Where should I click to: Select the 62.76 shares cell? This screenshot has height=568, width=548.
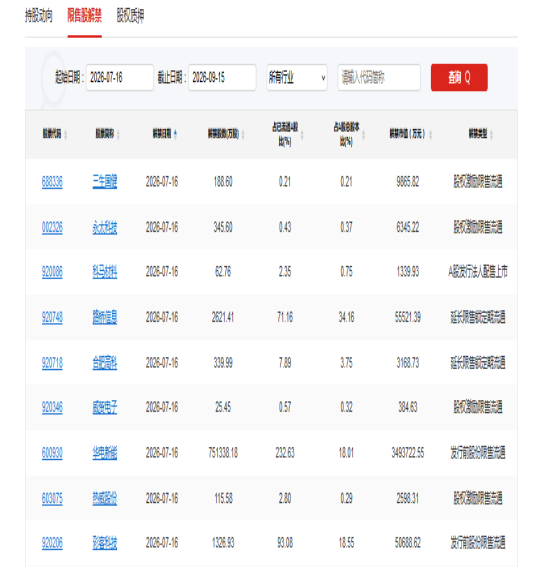pos(223,272)
